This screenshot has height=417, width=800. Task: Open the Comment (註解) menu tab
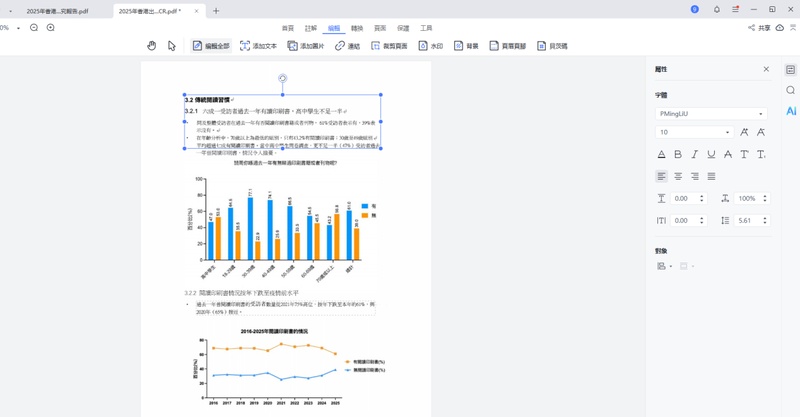point(311,28)
